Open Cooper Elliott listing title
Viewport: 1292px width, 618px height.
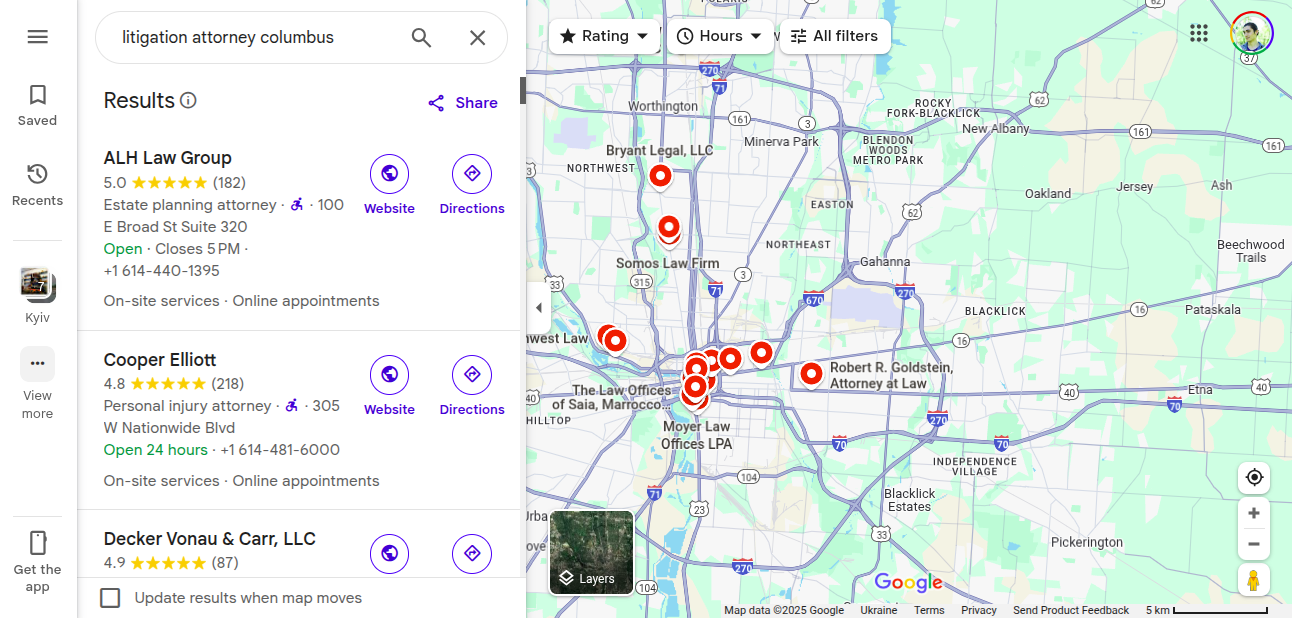click(x=160, y=360)
